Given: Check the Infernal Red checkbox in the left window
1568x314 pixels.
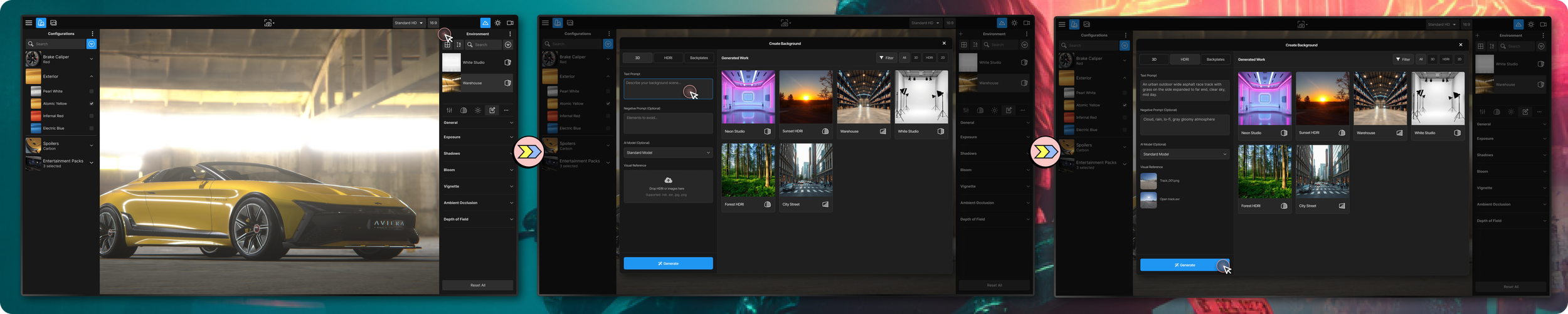Looking at the screenshot, I should (92, 116).
